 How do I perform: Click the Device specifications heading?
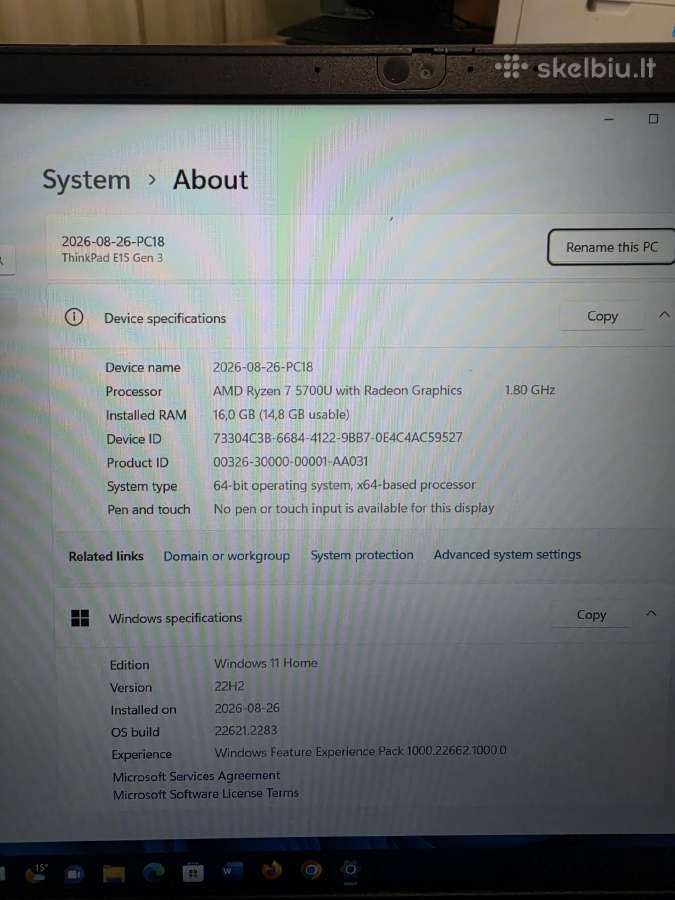coord(165,318)
